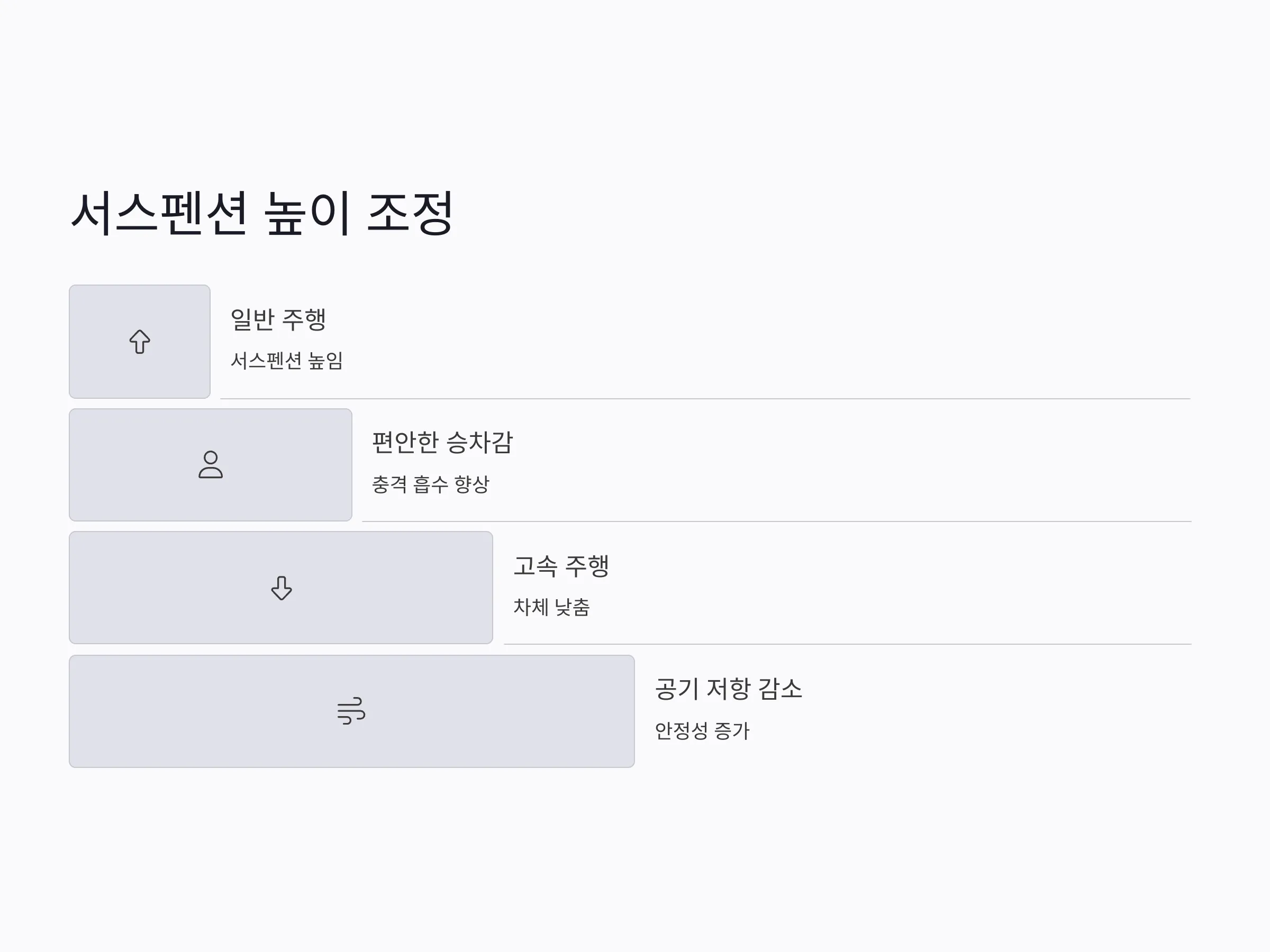1270x952 pixels.
Task: Click the 충격 흡수 향상 description
Action: tap(431, 484)
